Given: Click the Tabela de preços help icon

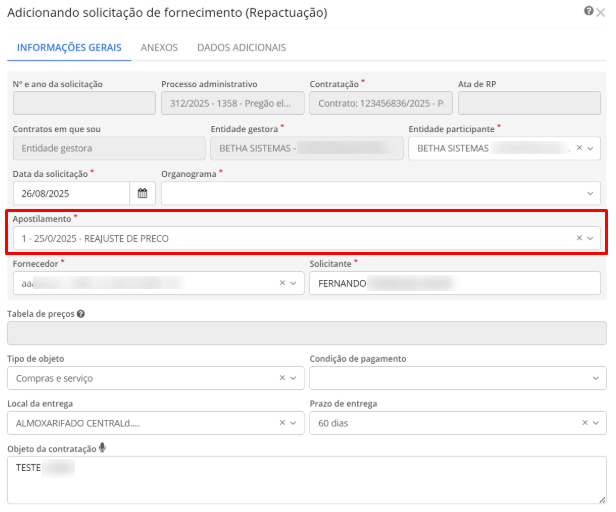Looking at the screenshot, I should 80,314.
